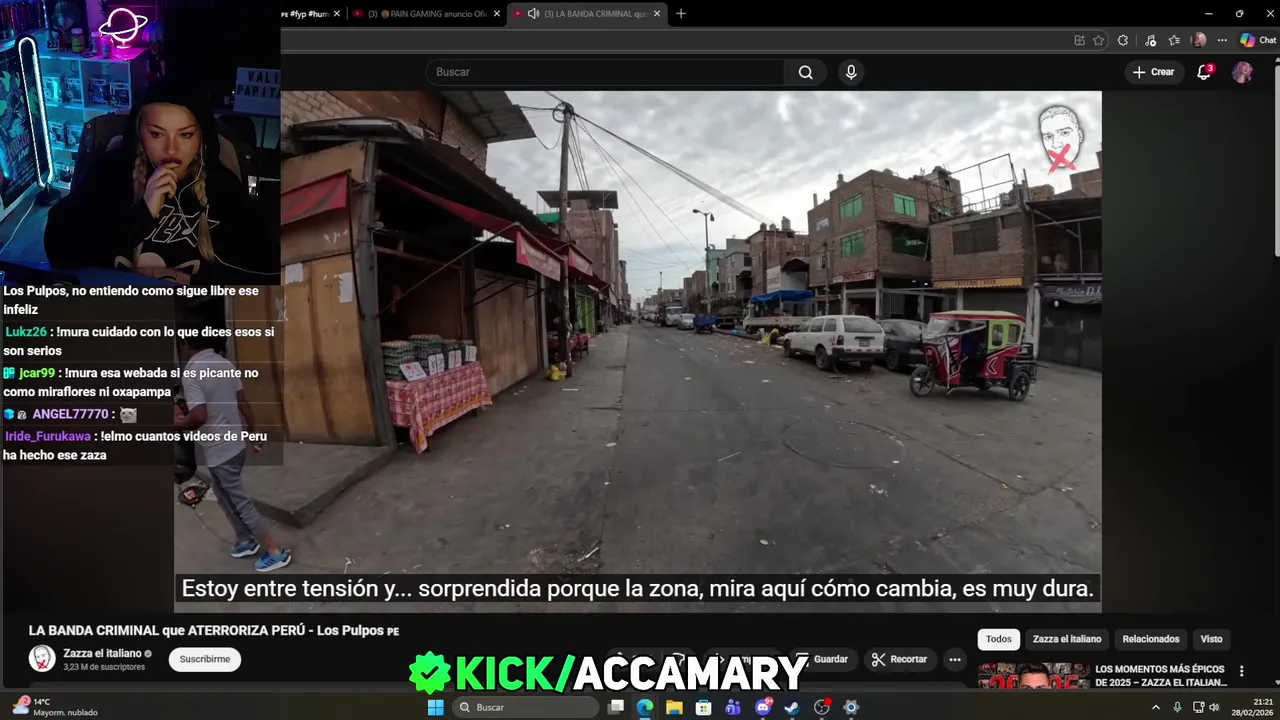Open LOS MOMENTOS MÁS ÉPICOS video thumbnail

(1033, 677)
